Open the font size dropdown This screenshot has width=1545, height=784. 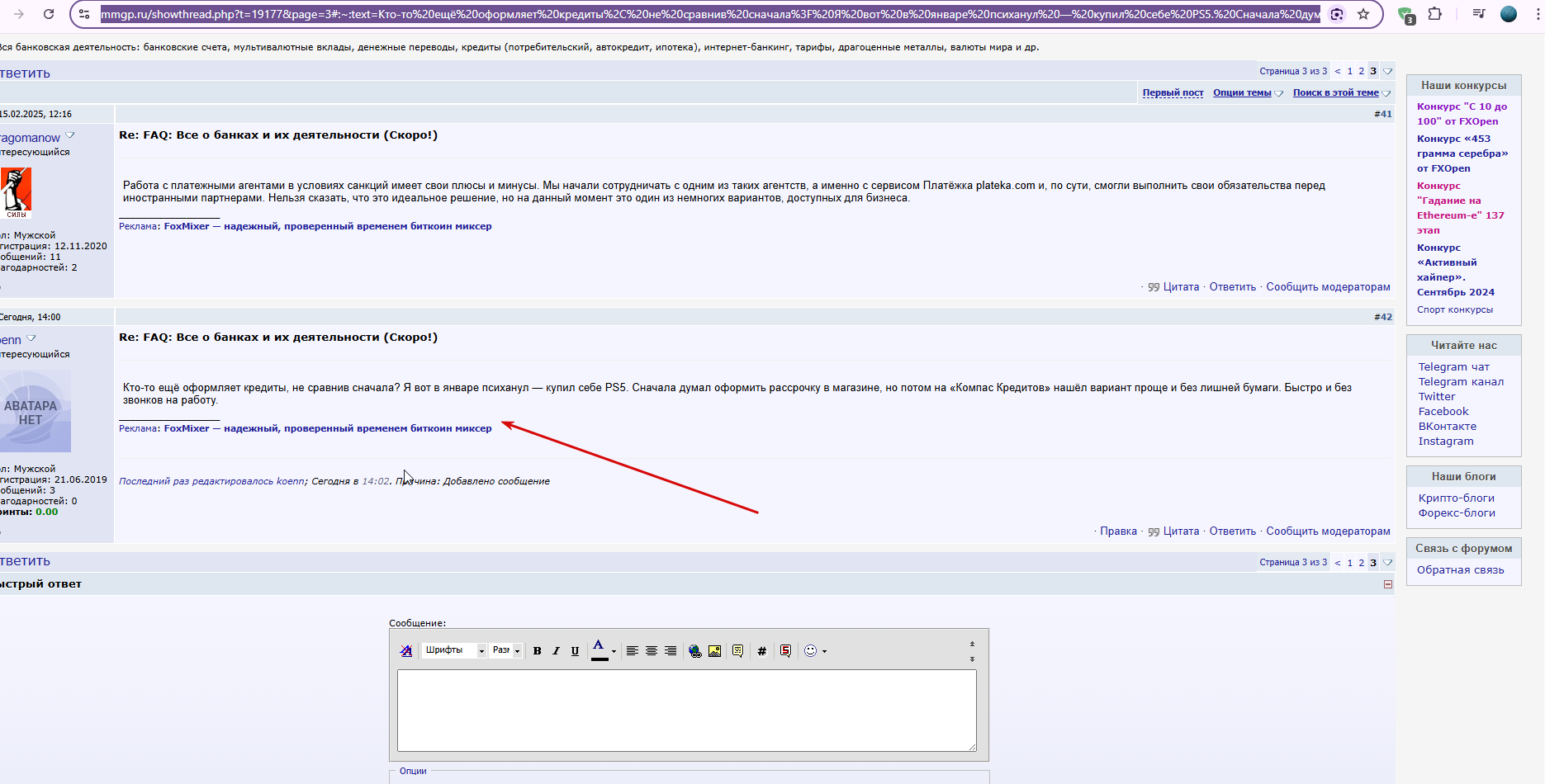pyautogui.click(x=506, y=650)
